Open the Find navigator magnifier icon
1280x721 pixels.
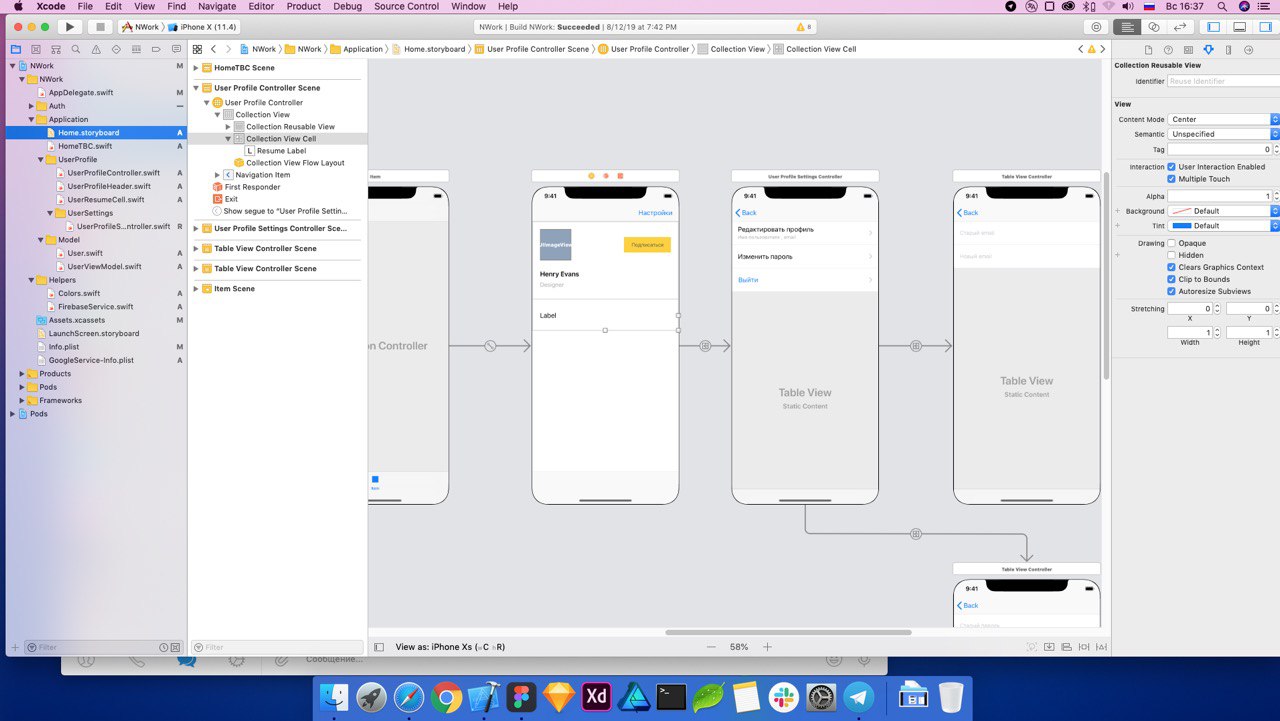coord(75,49)
